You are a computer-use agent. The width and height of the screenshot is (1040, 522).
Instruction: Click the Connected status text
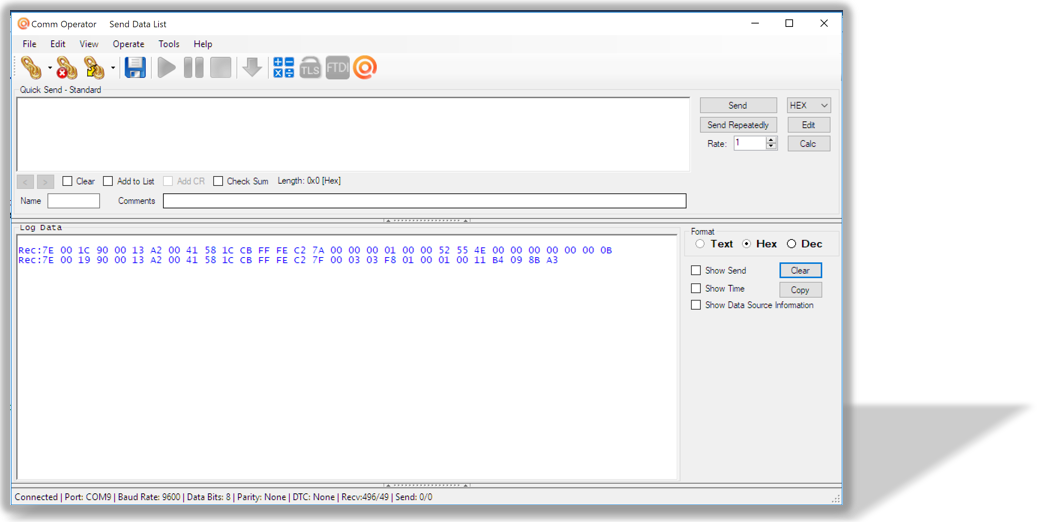point(36,497)
